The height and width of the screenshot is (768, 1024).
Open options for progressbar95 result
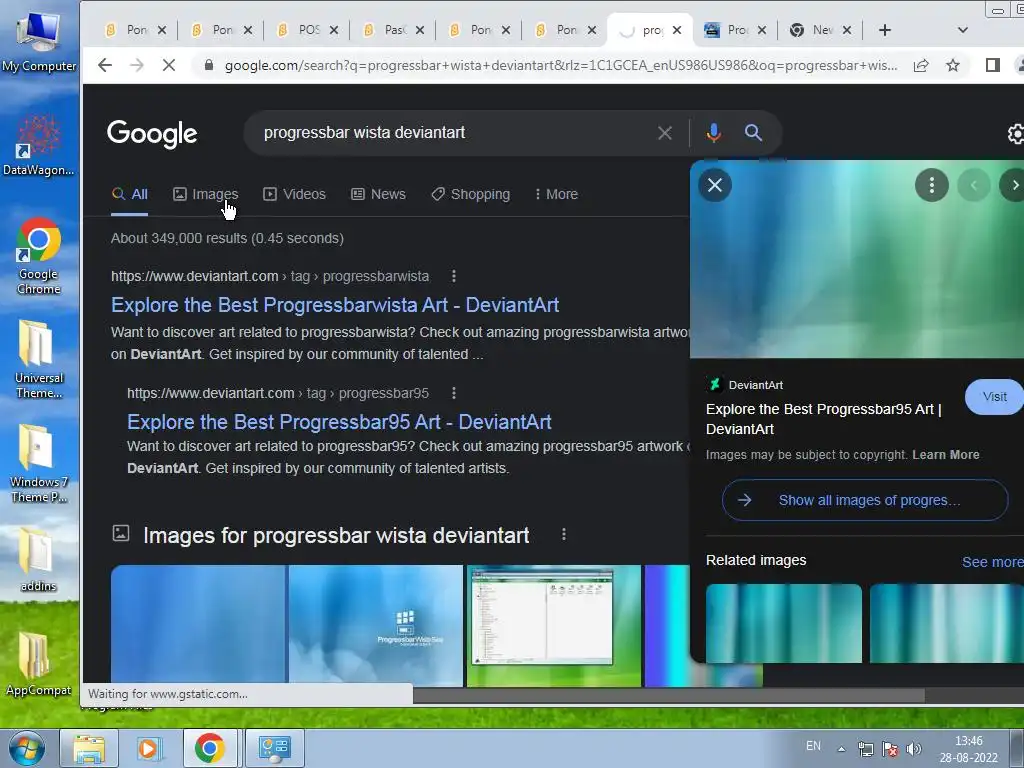click(454, 393)
